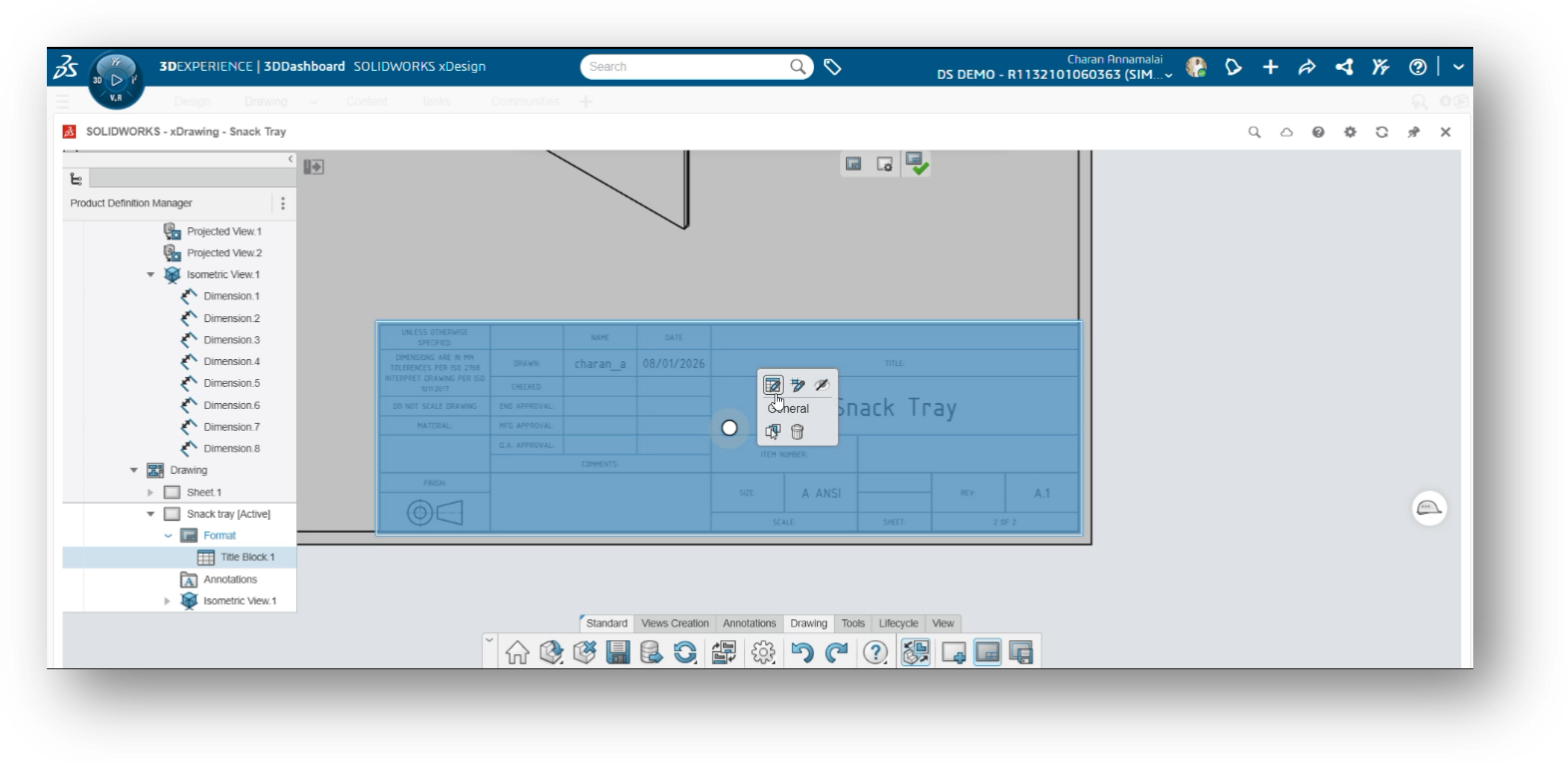This screenshot has width=1568, height=764.
Task: Open the 3DEXPERIENCE compass
Action: [x=116, y=80]
